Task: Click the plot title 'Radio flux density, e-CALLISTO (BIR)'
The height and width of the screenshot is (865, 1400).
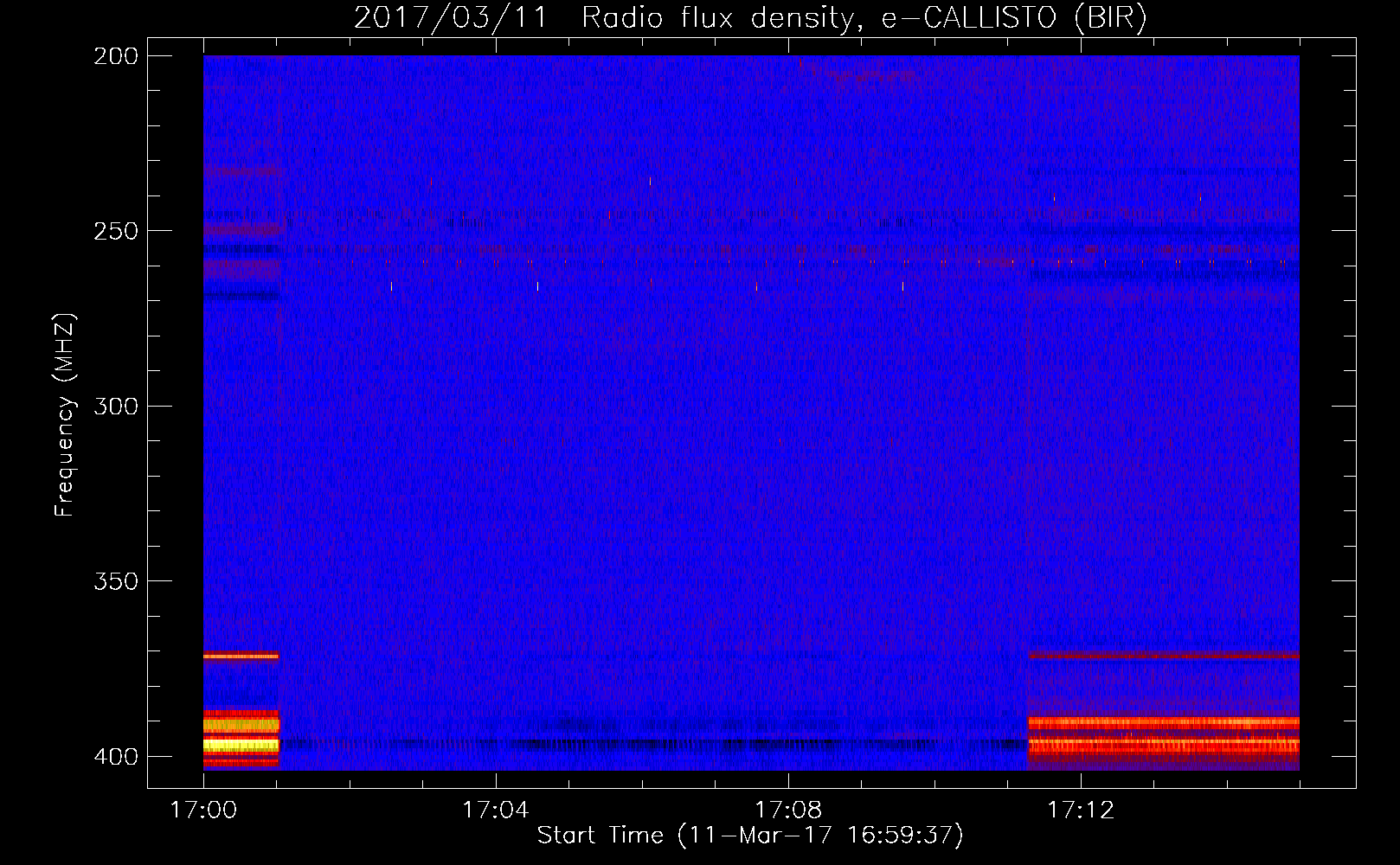Action: pos(864,17)
